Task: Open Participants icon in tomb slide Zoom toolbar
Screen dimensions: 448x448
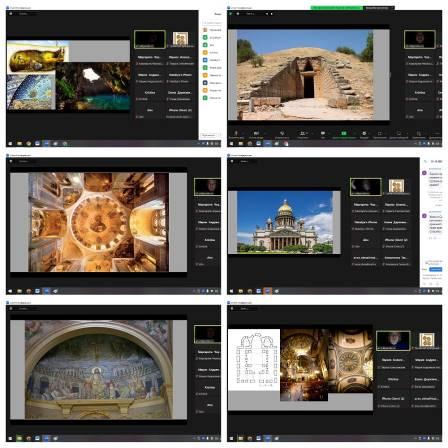Action: coord(303,134)
